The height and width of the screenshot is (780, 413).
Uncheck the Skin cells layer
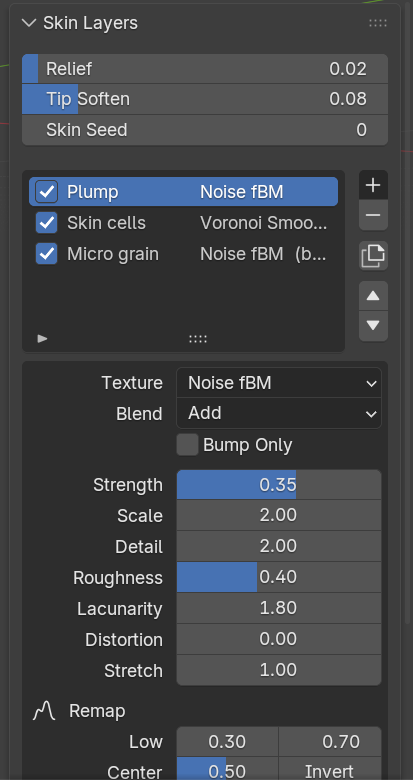(47, 223)
